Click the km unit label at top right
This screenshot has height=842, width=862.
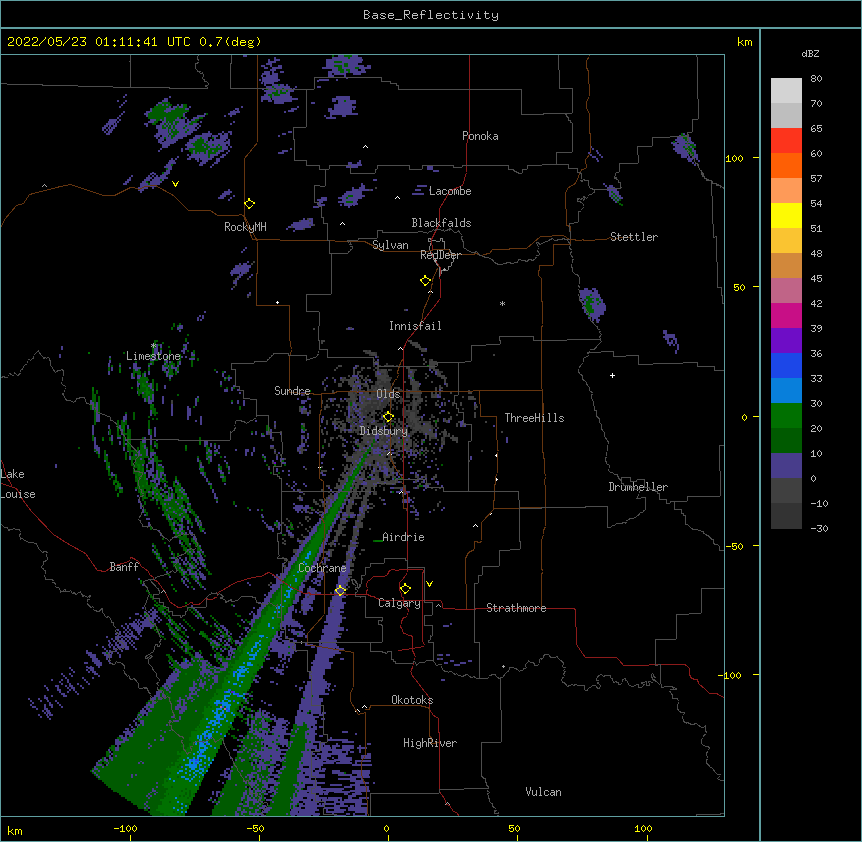coord(745,42)
